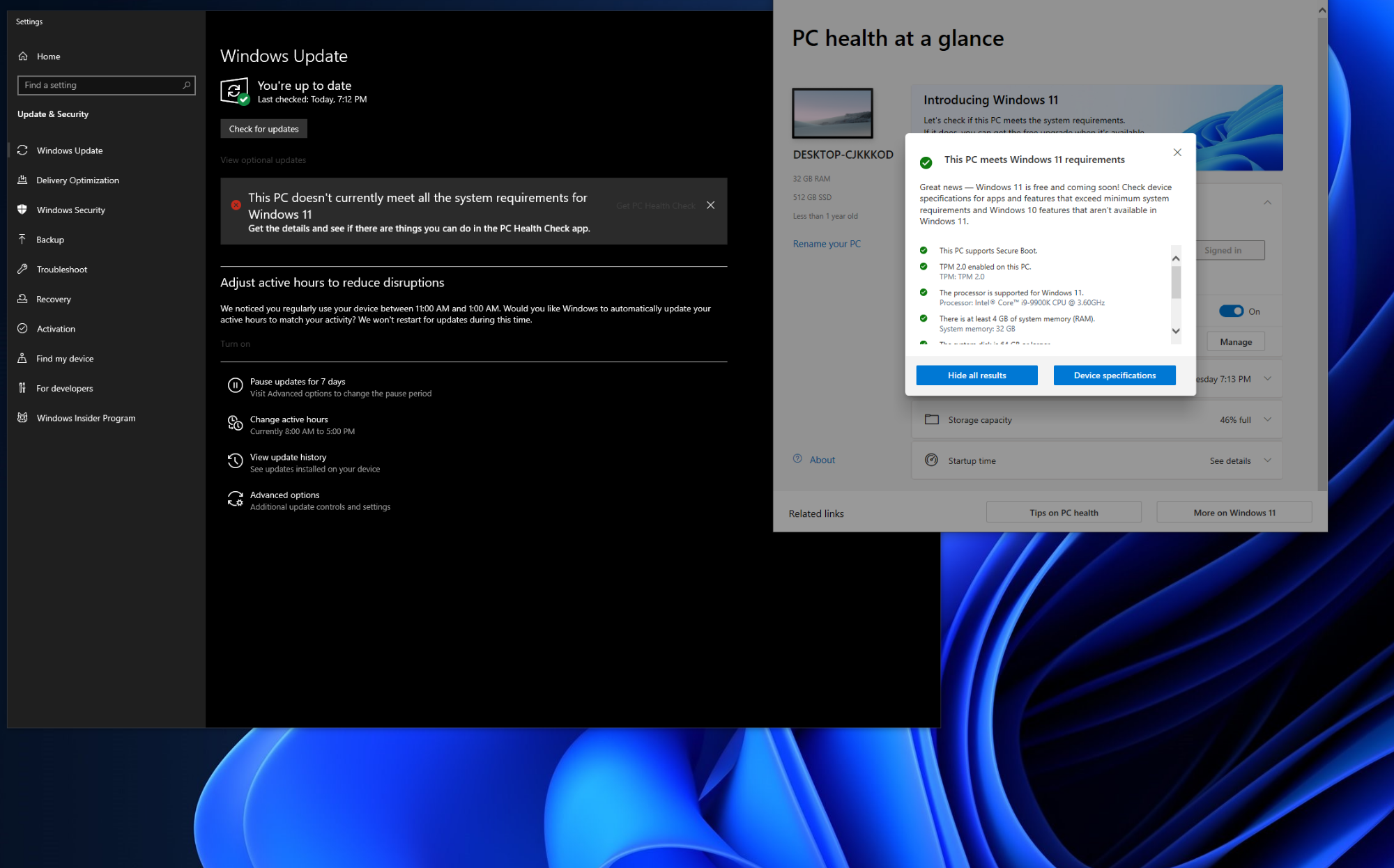Screen dimensions: 1394x868
Task: Click the Check for updates button
Action: pos(263,129)
